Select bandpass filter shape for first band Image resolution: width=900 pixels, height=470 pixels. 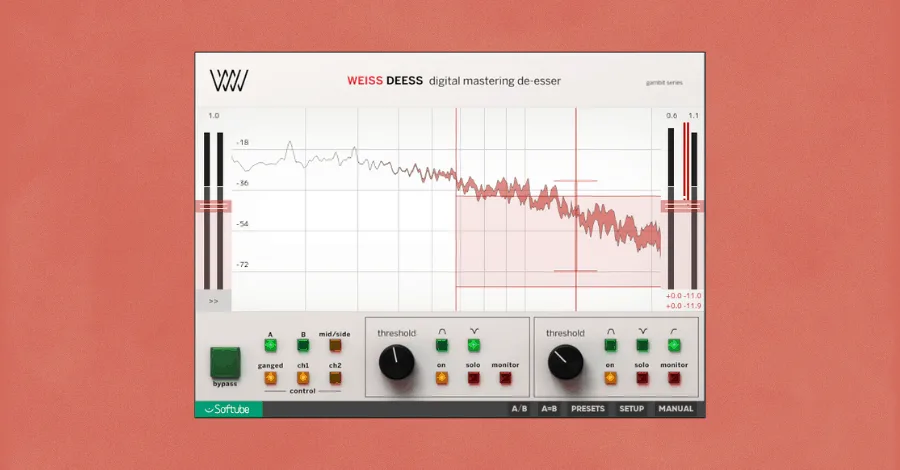pyautogui.click(x=441, y=345)
